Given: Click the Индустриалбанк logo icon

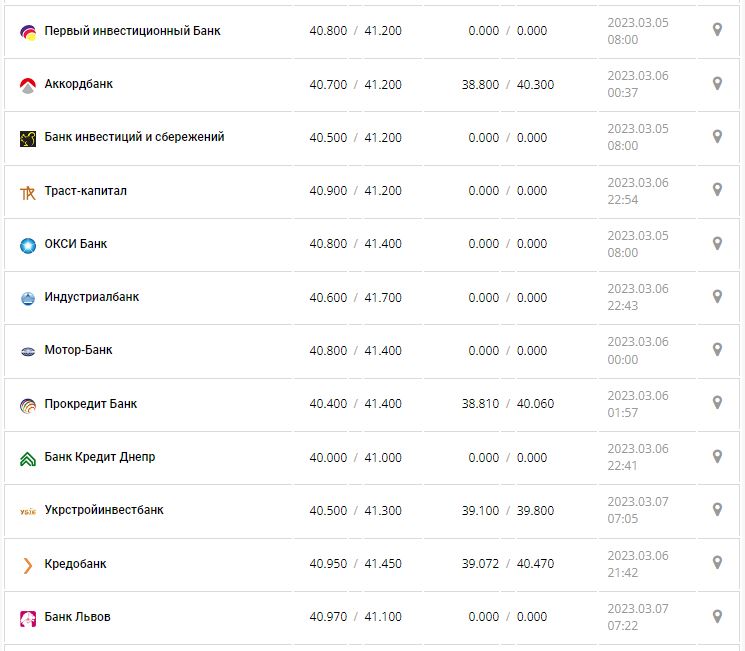Looking at the screenshot, I should click(x=28, y=298).
